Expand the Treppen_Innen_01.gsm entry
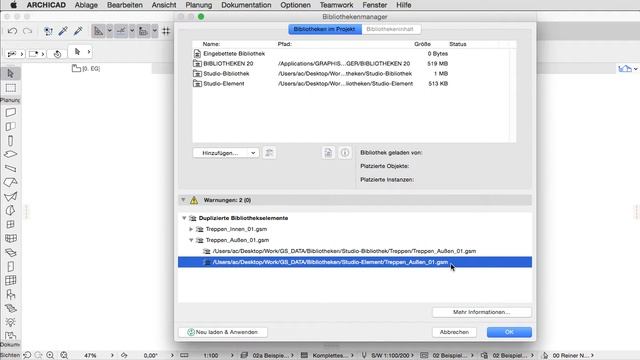640x360 pixels. [191, 229]
